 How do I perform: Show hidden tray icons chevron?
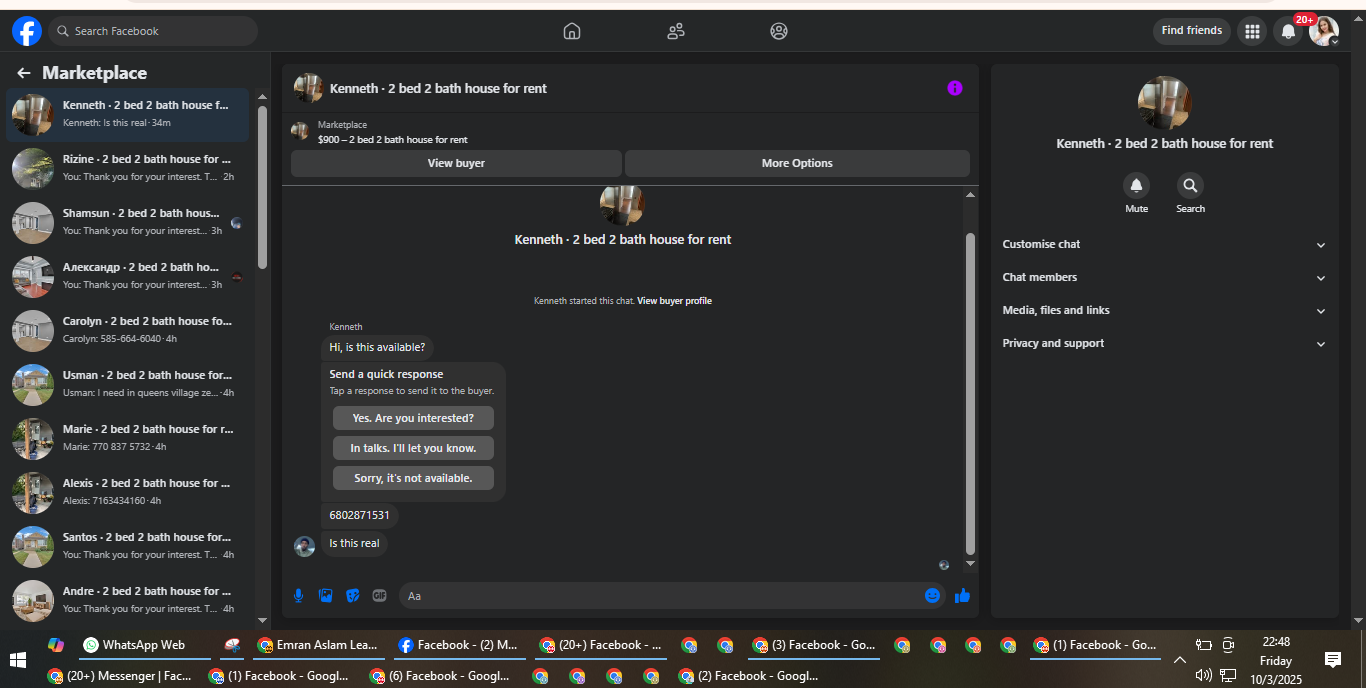[x=1180, y=660]
